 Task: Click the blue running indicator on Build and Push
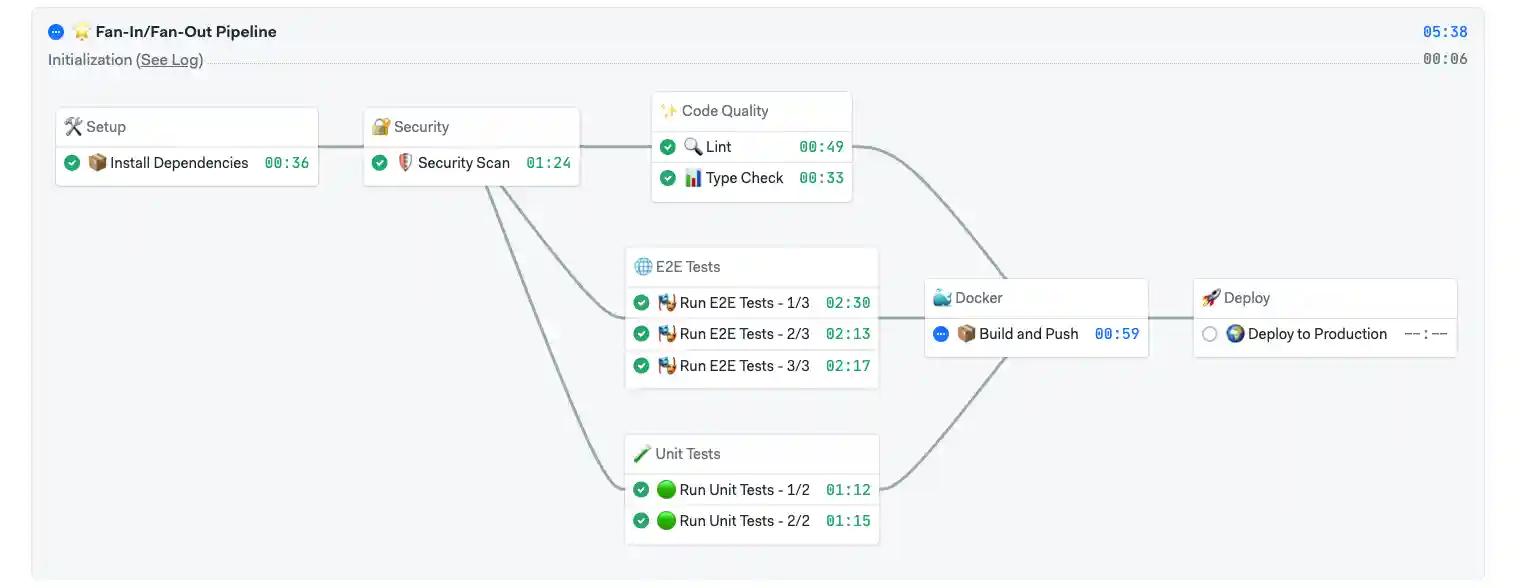pyautogui.click(x=941, y=333)
